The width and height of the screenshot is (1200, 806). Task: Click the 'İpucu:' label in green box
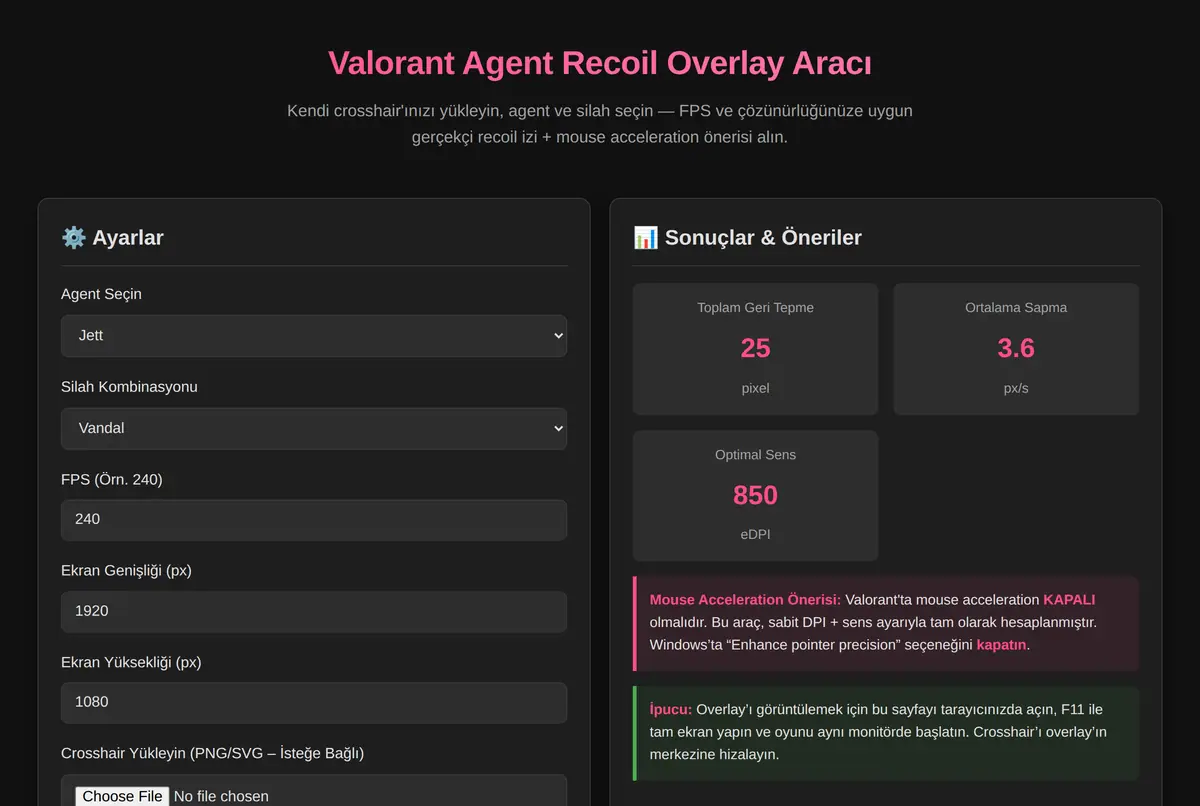pos(671,709)
